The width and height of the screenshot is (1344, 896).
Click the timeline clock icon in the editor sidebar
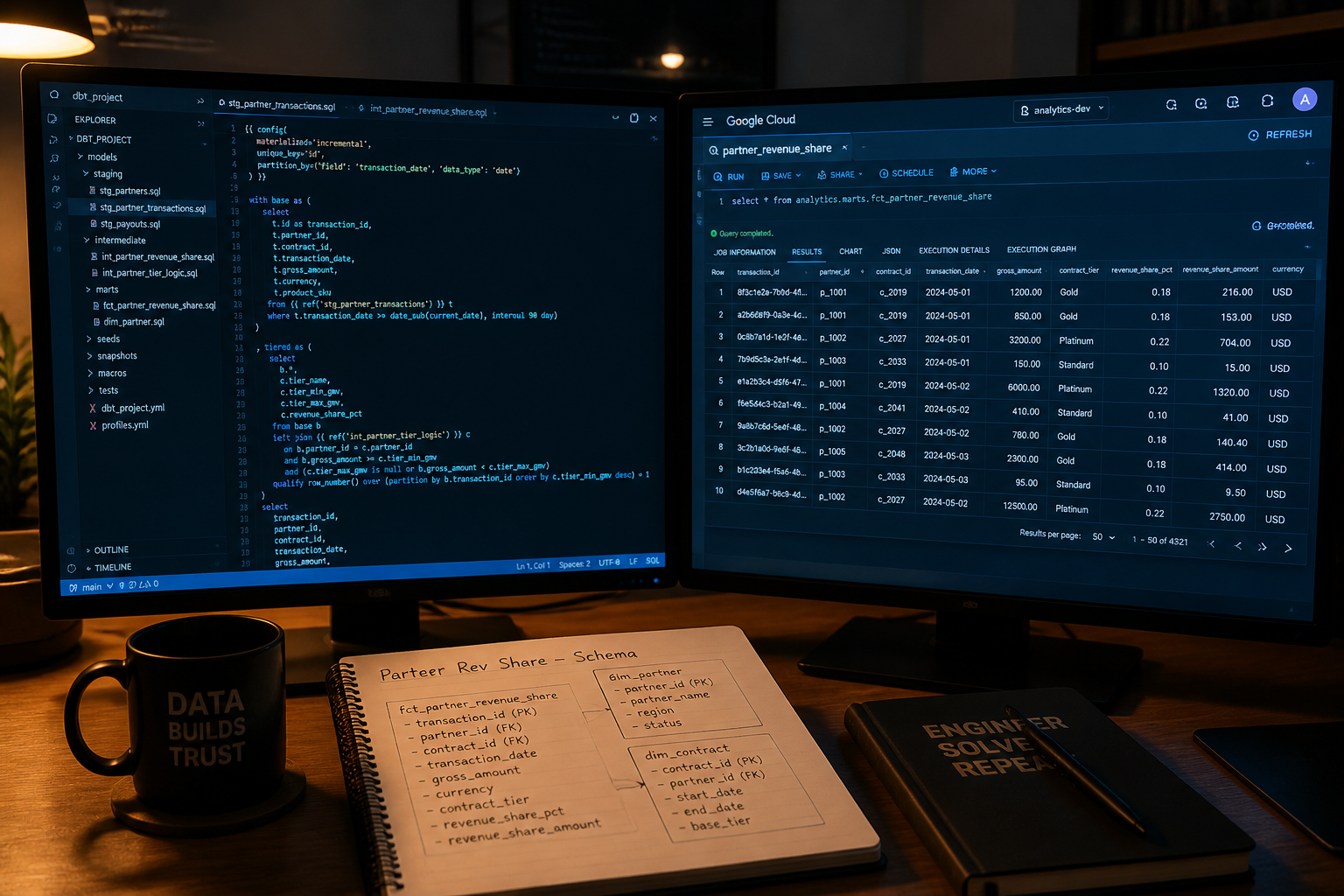tap(71, 568)
